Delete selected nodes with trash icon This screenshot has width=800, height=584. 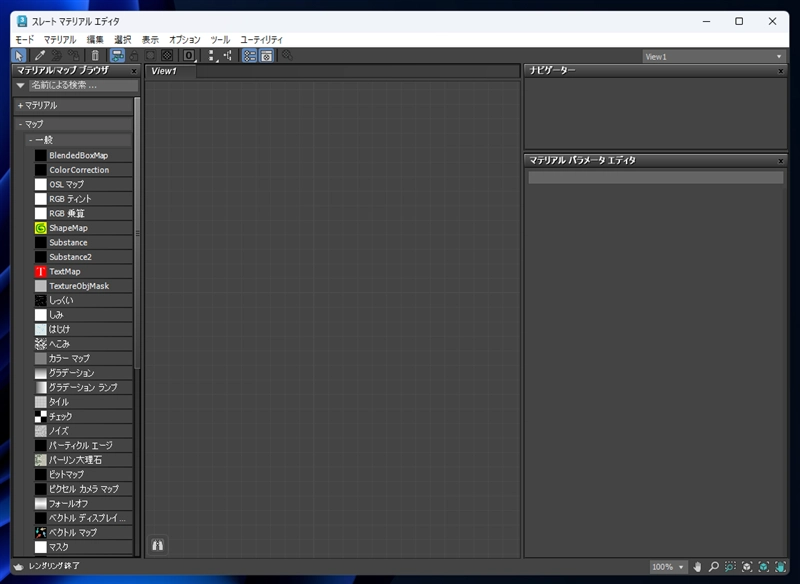pyautogui.click(x=95, y=56)
